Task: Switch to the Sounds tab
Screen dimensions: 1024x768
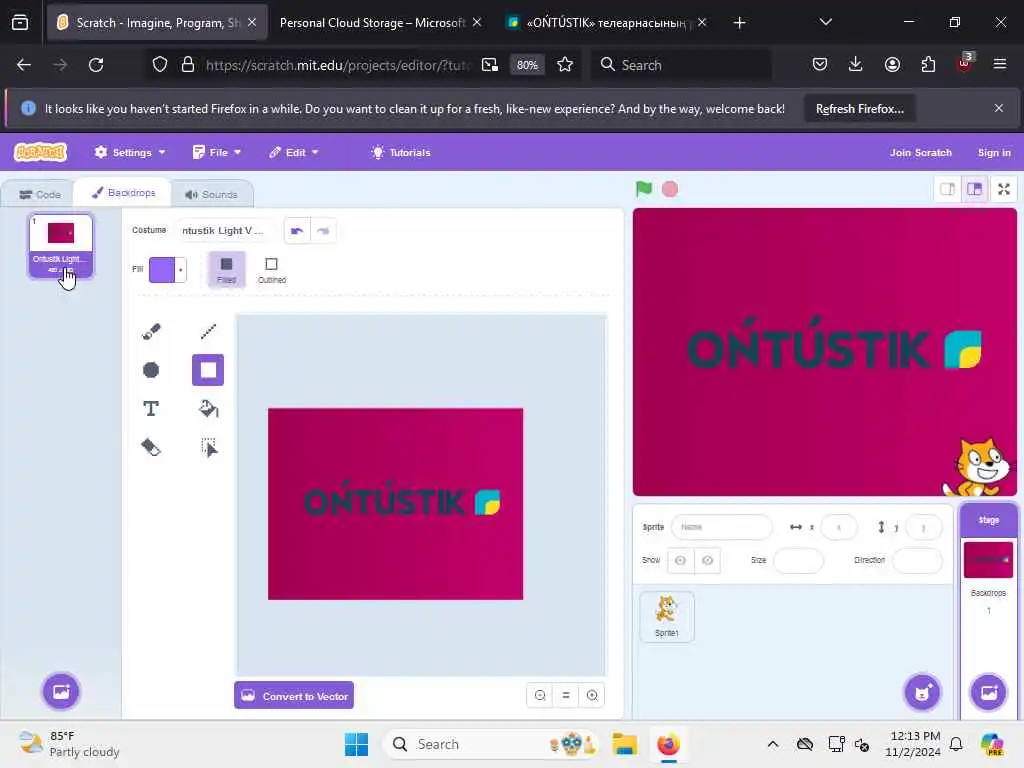Action: [211, 195]
